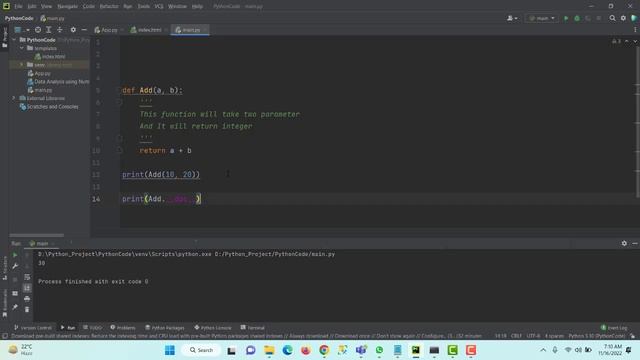Open Event Log

pos(614,328)
